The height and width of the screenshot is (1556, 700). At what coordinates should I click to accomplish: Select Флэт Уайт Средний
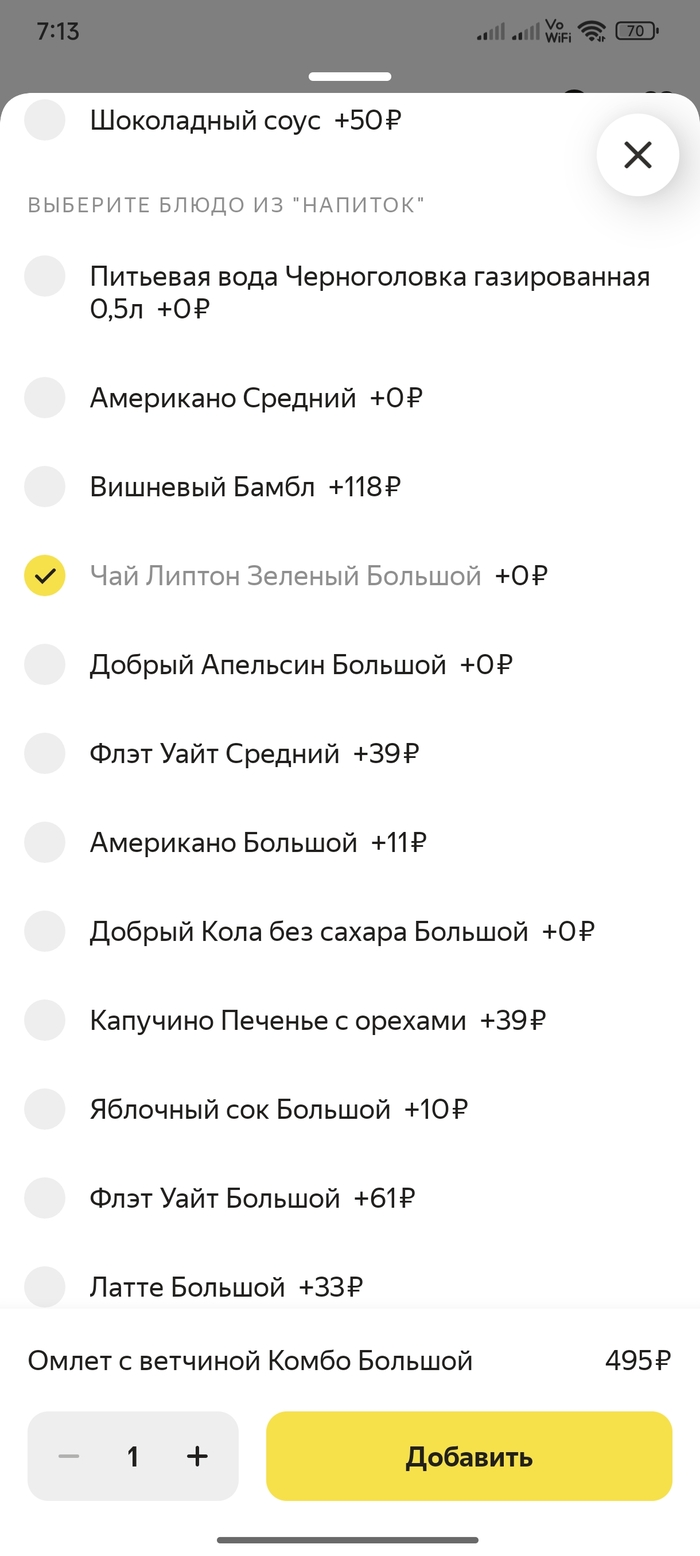[45, 754]
